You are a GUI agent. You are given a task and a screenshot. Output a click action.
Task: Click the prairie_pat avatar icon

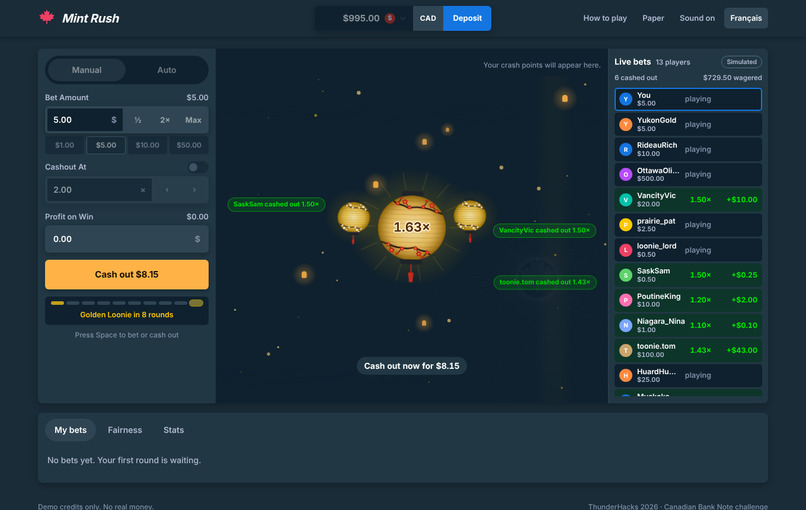click(626, 225)
